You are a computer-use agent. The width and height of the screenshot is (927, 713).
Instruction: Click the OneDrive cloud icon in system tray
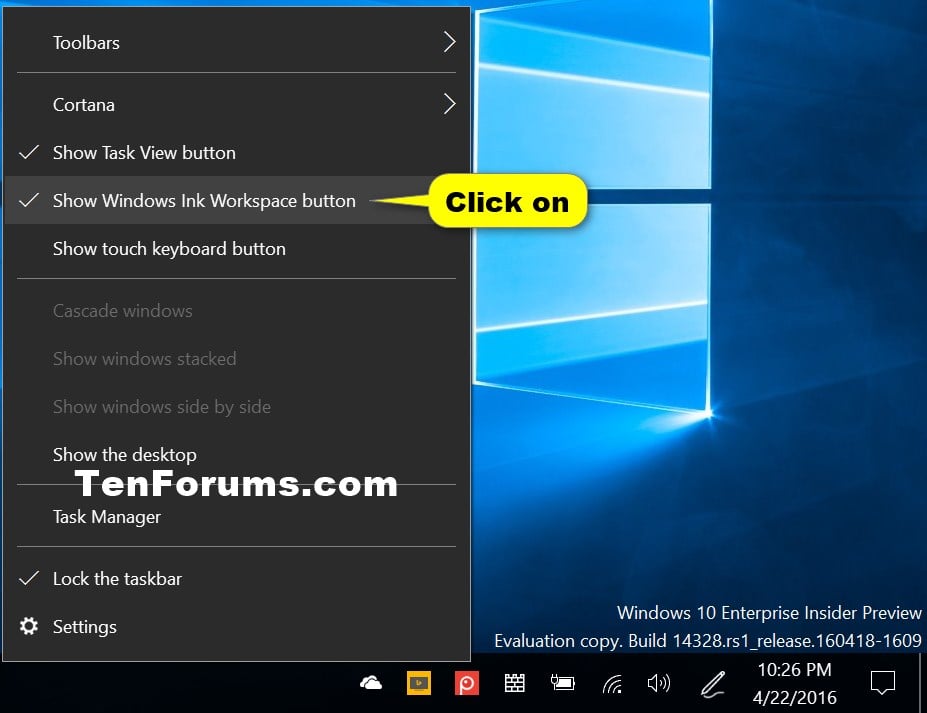pos(371,682)
